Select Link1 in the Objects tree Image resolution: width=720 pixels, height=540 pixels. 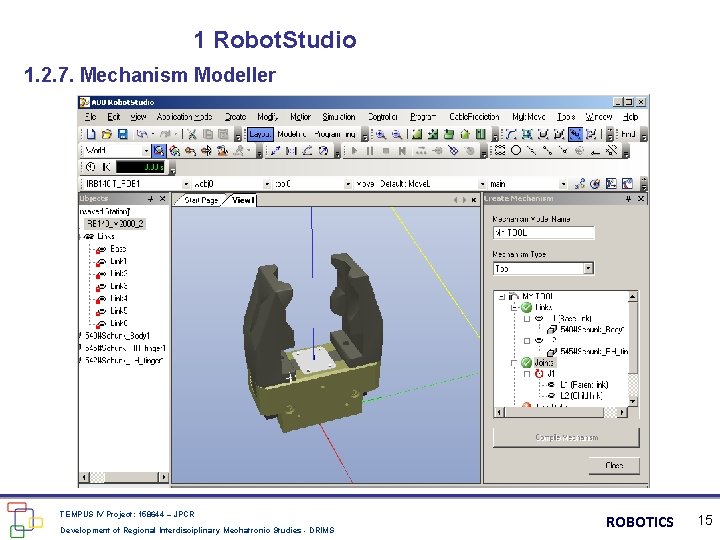118,261
